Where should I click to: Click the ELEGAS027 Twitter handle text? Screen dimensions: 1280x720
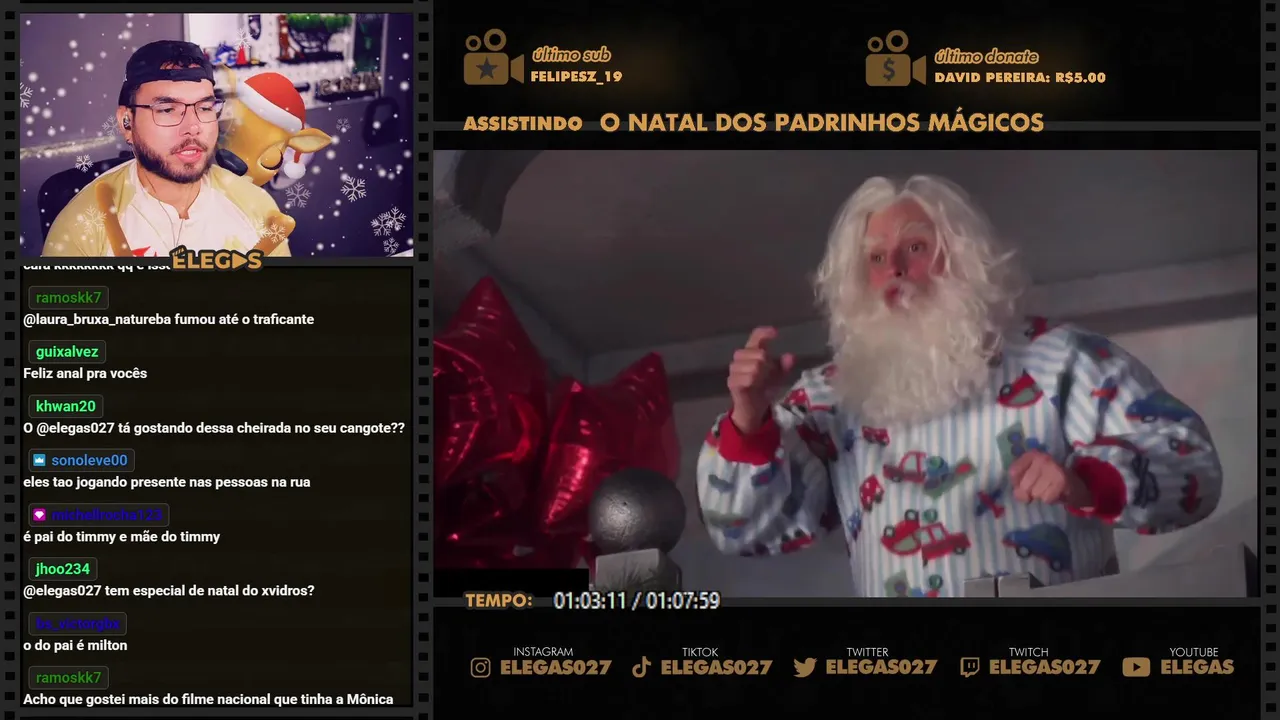pos(882,667)
